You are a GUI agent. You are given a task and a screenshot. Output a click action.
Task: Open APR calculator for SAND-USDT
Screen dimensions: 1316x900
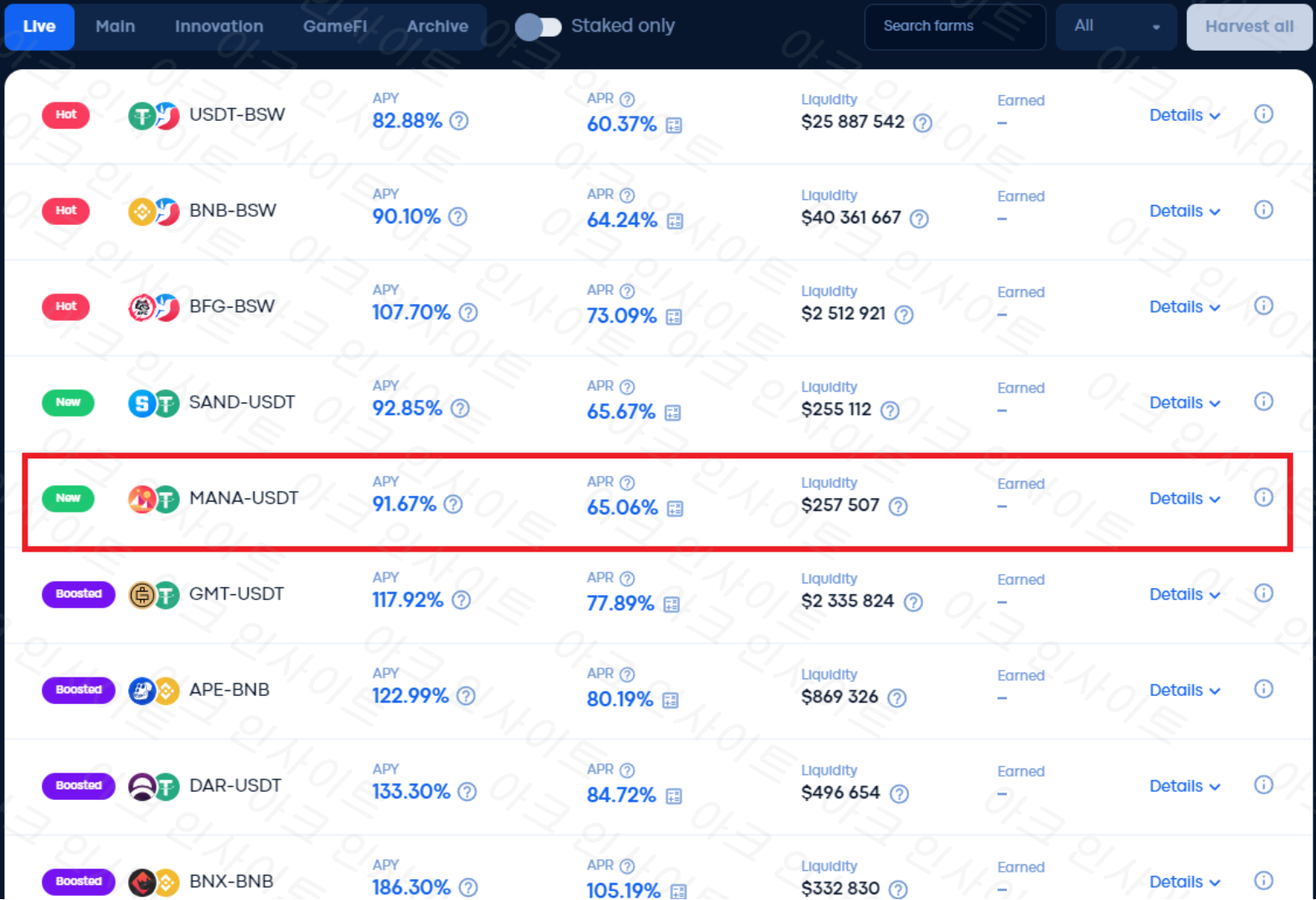pos(673,413)
